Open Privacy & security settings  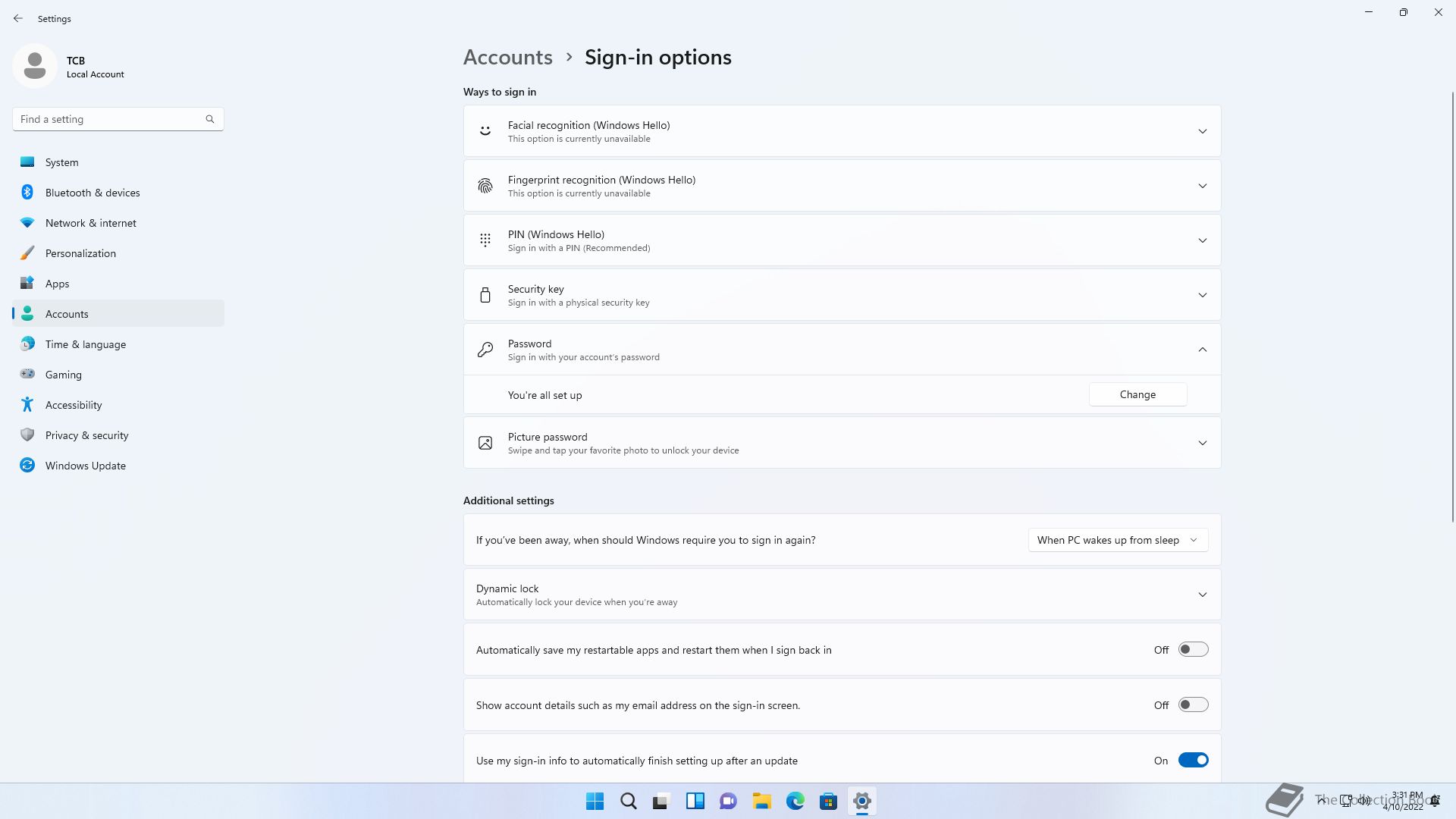coord(118,435)
